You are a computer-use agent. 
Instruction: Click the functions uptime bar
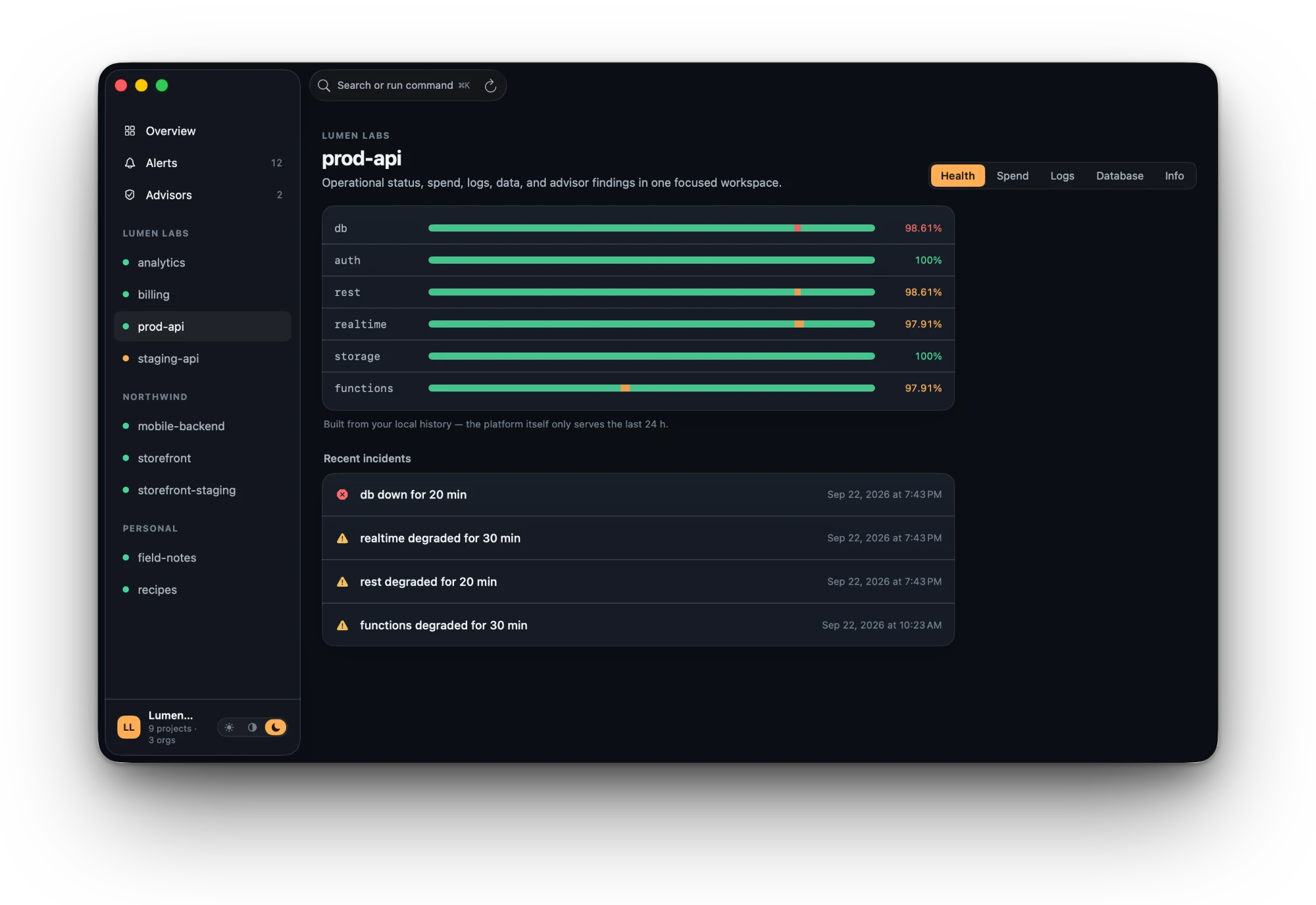point(651,388)
